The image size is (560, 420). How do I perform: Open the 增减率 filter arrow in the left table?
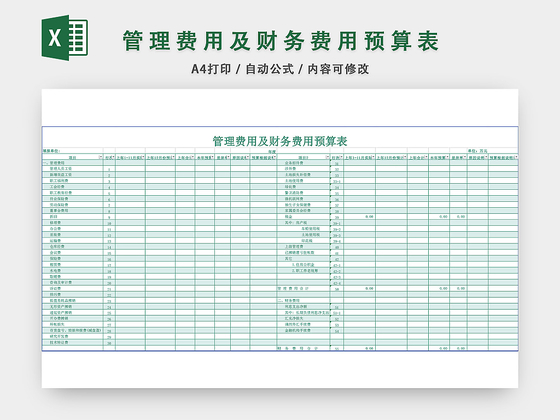229,158
